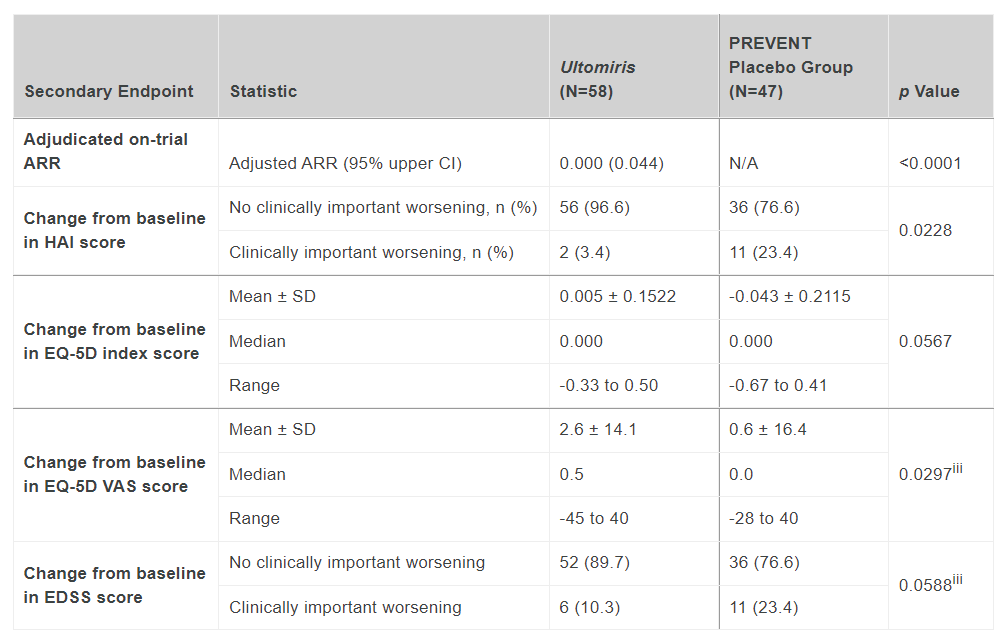
Task: Click the Statistic column header
Action: pos(263,91)
